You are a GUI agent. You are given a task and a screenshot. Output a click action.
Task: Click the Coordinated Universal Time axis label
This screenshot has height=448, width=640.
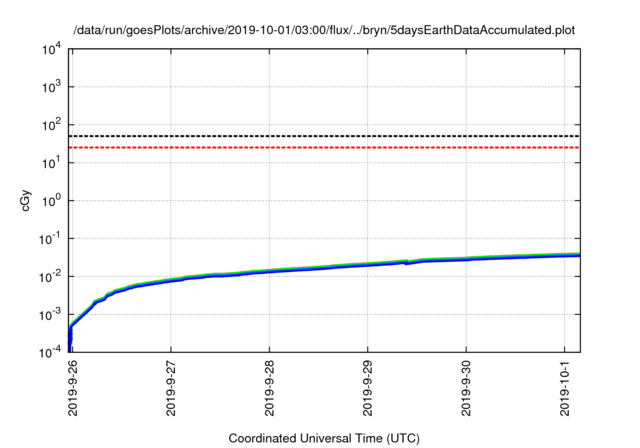tap(324, 438)
